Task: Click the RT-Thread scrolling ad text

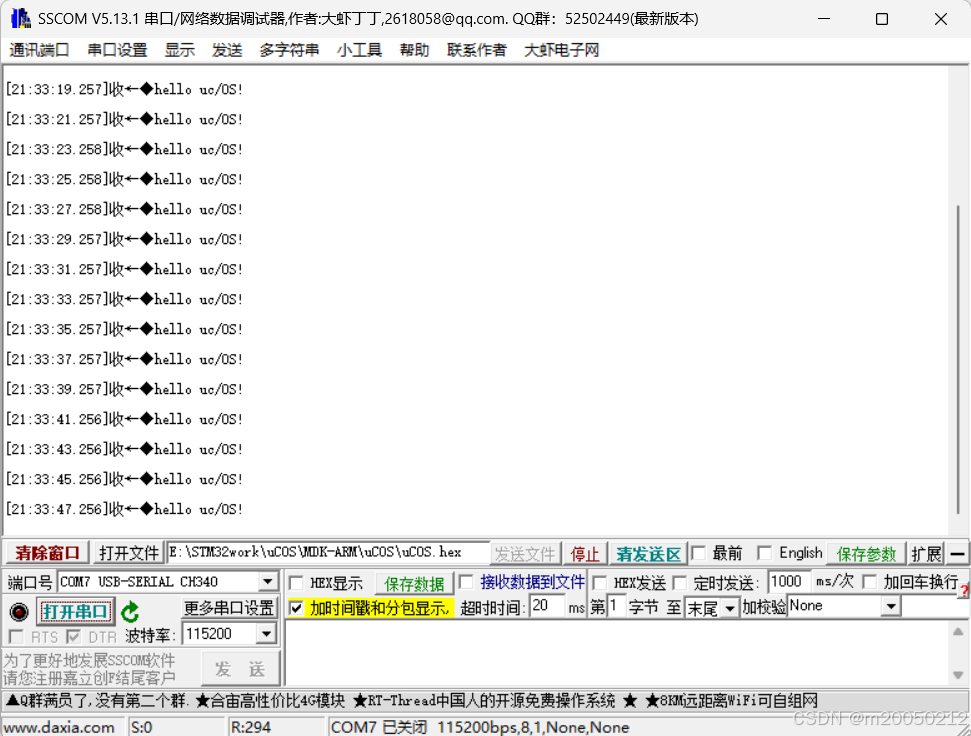Action: click(485, 701)
